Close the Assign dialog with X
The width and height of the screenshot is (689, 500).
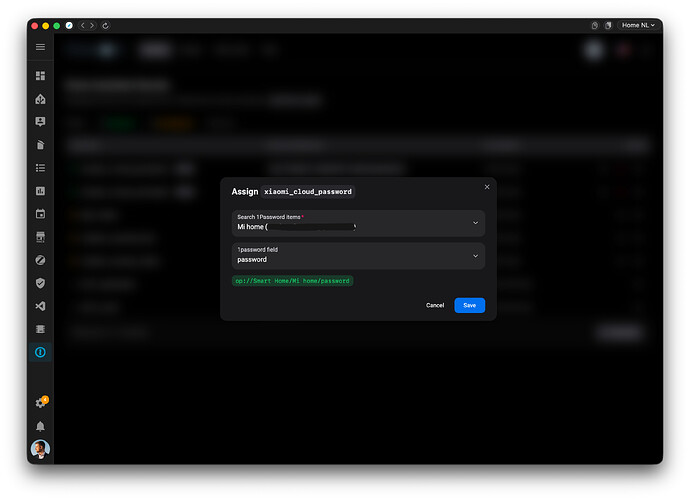[x=487, y=187]
